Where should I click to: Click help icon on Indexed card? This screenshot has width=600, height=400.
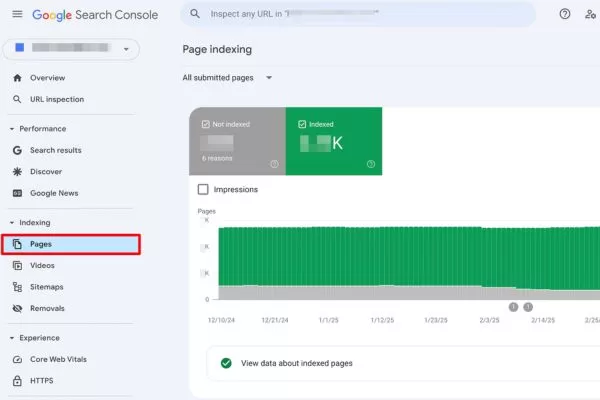[371, 164]
